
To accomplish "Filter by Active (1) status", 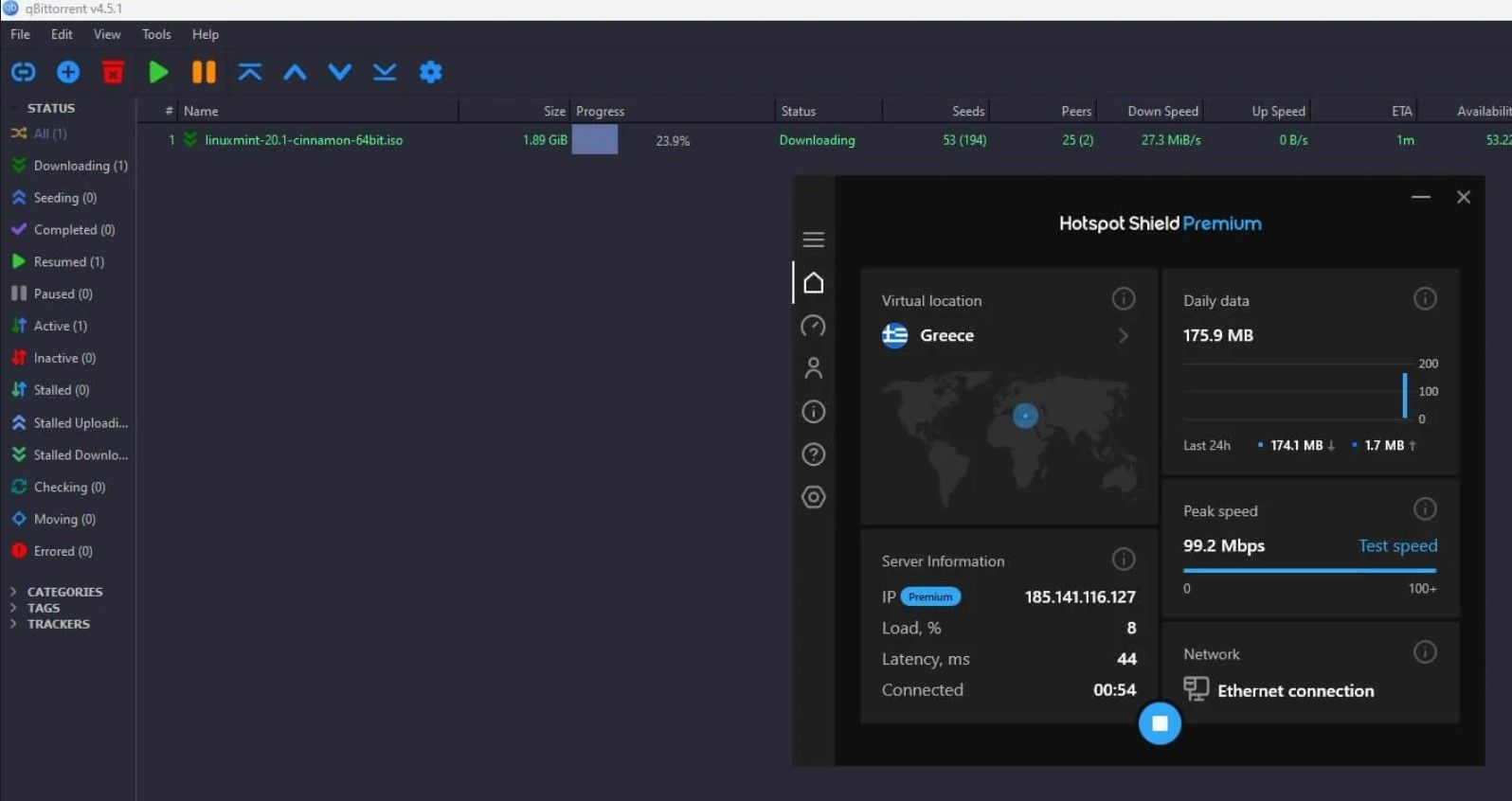I will coord(48,326).
